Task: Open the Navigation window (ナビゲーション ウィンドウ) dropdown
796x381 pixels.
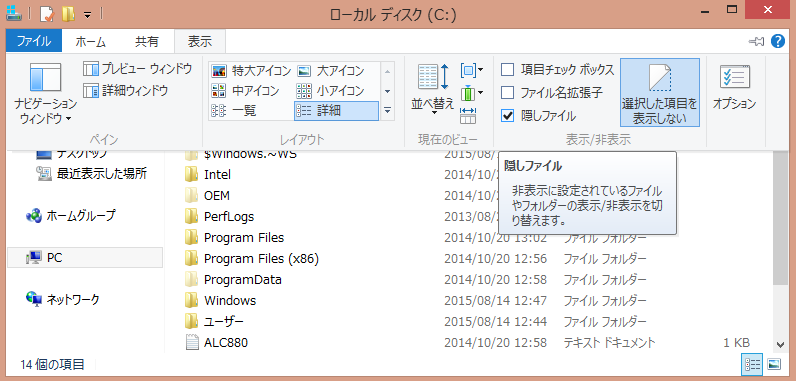Action: [x=45, y=94]
